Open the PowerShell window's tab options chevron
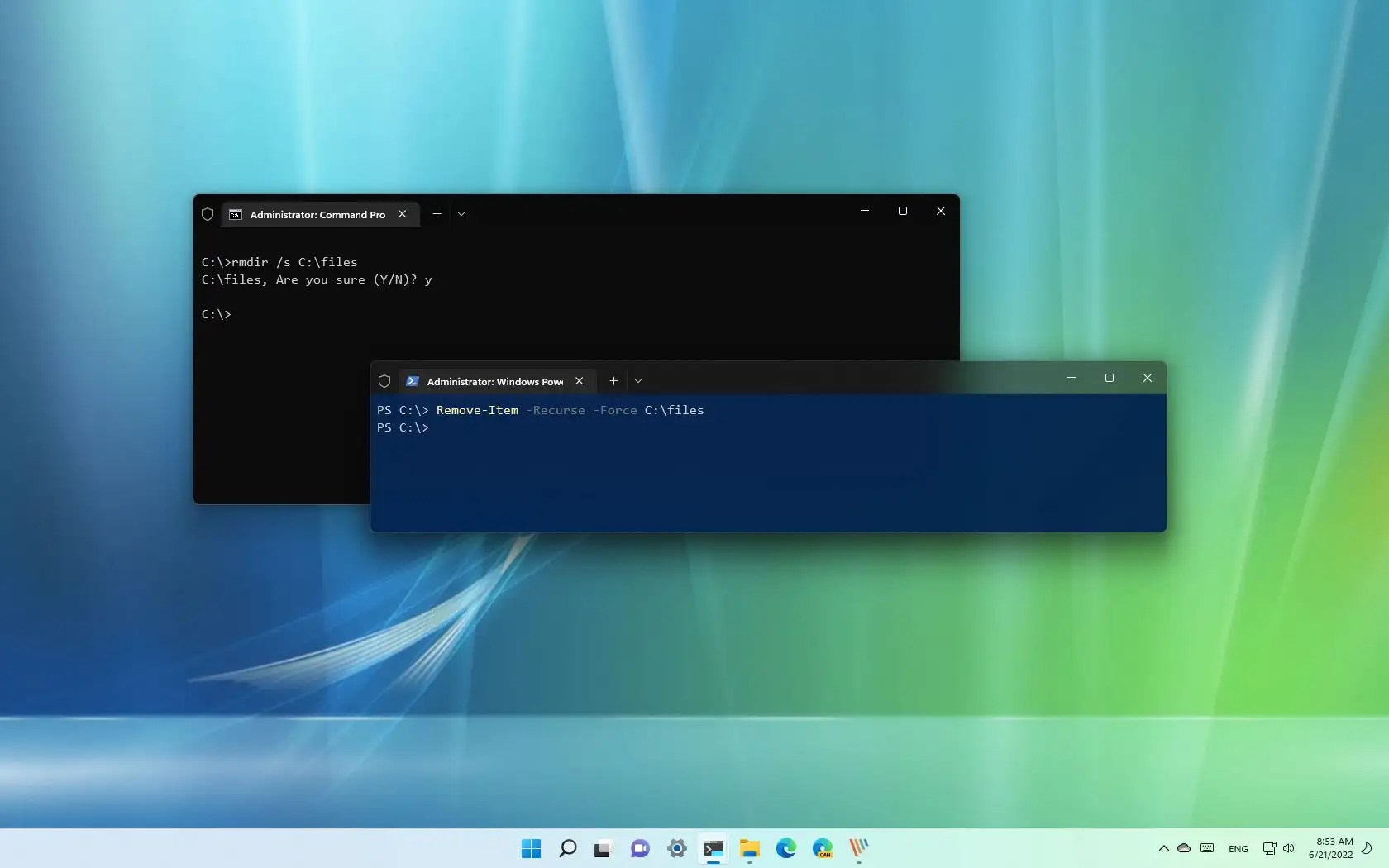1389x868 pixels. pos(638,381)
